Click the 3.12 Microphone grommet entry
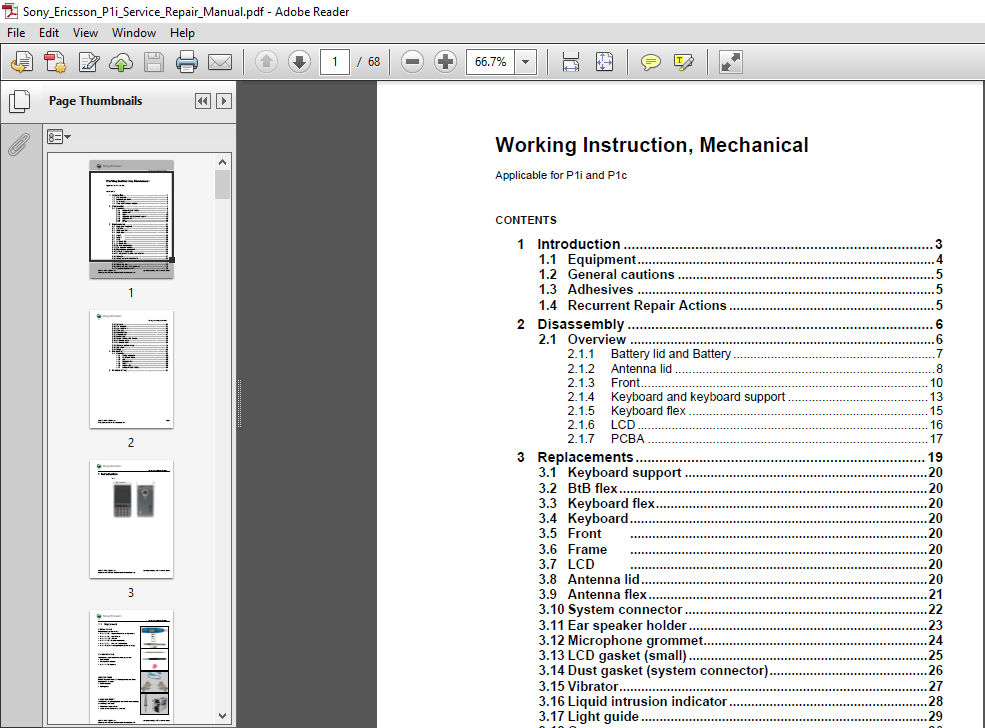This screenshot has height=728, width=985. [741, 640]
